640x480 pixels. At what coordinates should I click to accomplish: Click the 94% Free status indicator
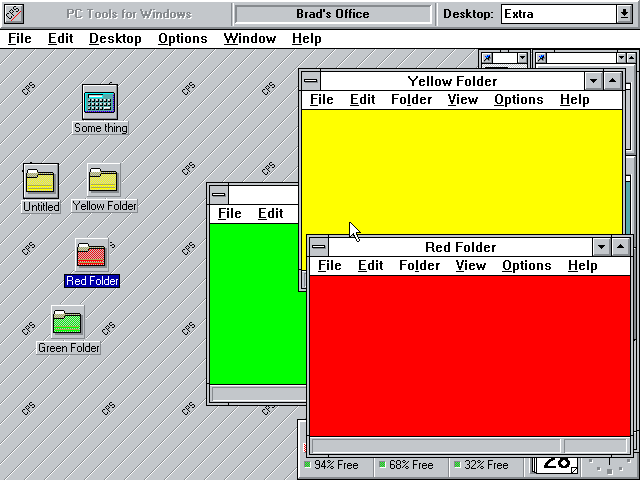click(332, 464)
